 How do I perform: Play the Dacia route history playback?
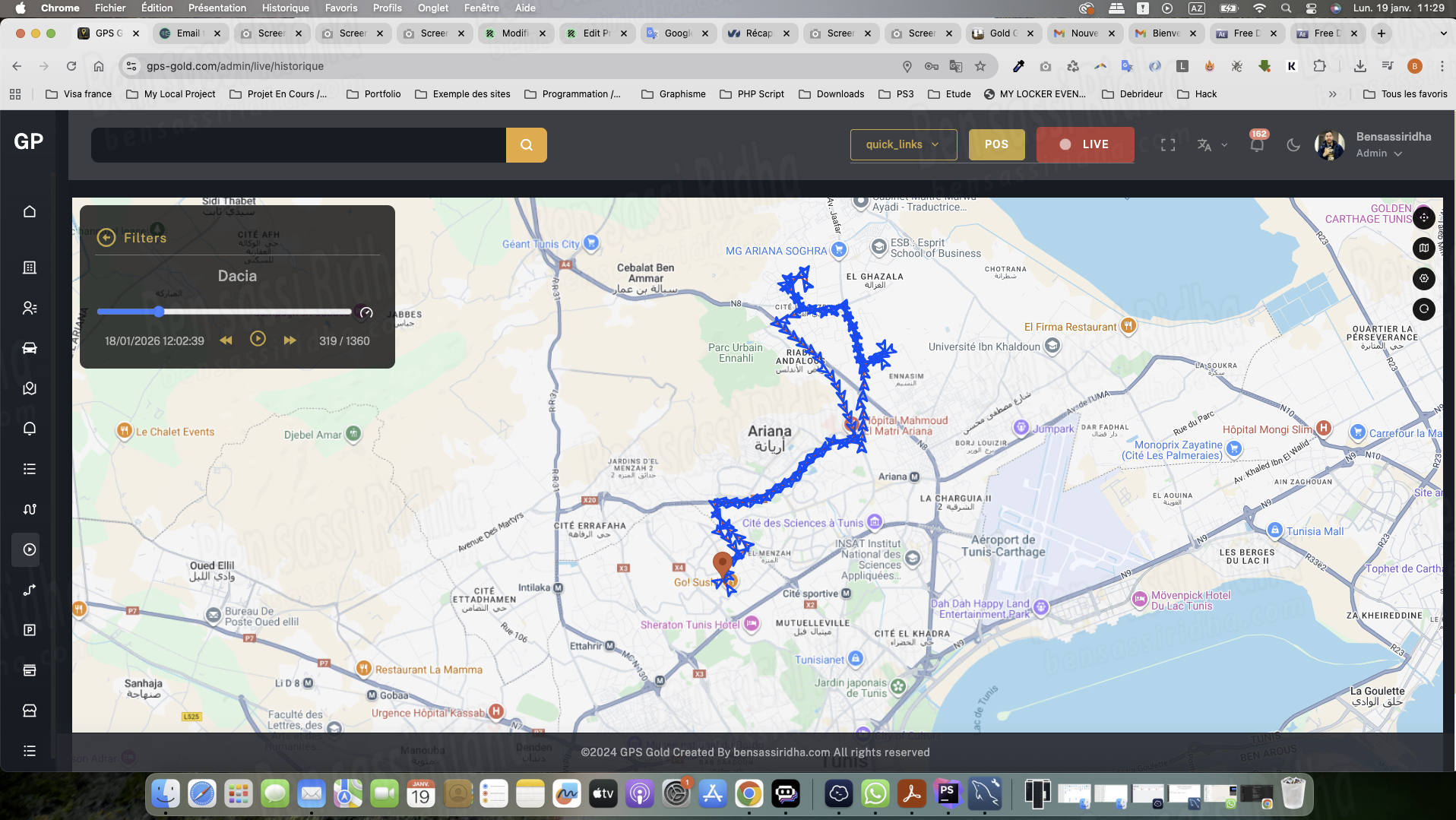(258, 340)
